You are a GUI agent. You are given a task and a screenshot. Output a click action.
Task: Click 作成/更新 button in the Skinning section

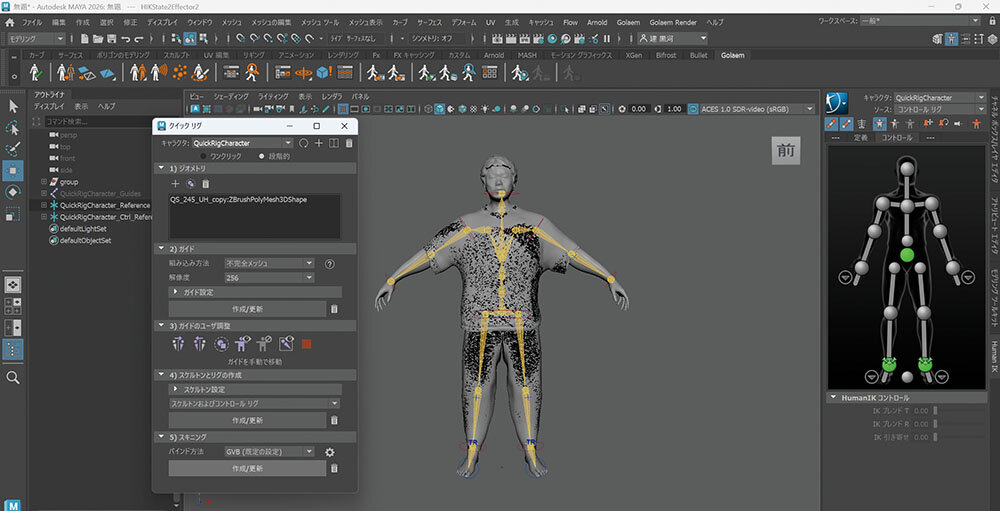point(247,468)
